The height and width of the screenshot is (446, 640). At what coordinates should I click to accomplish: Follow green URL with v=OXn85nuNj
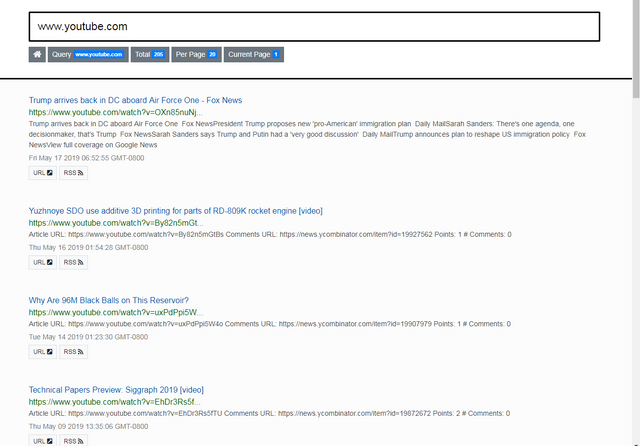pyautogui.click(x=116, y=112)
